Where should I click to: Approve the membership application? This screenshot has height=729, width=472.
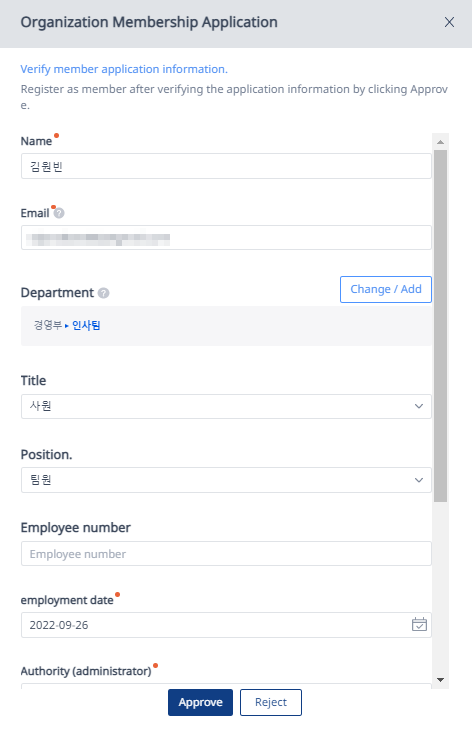(x=200, y=702)
